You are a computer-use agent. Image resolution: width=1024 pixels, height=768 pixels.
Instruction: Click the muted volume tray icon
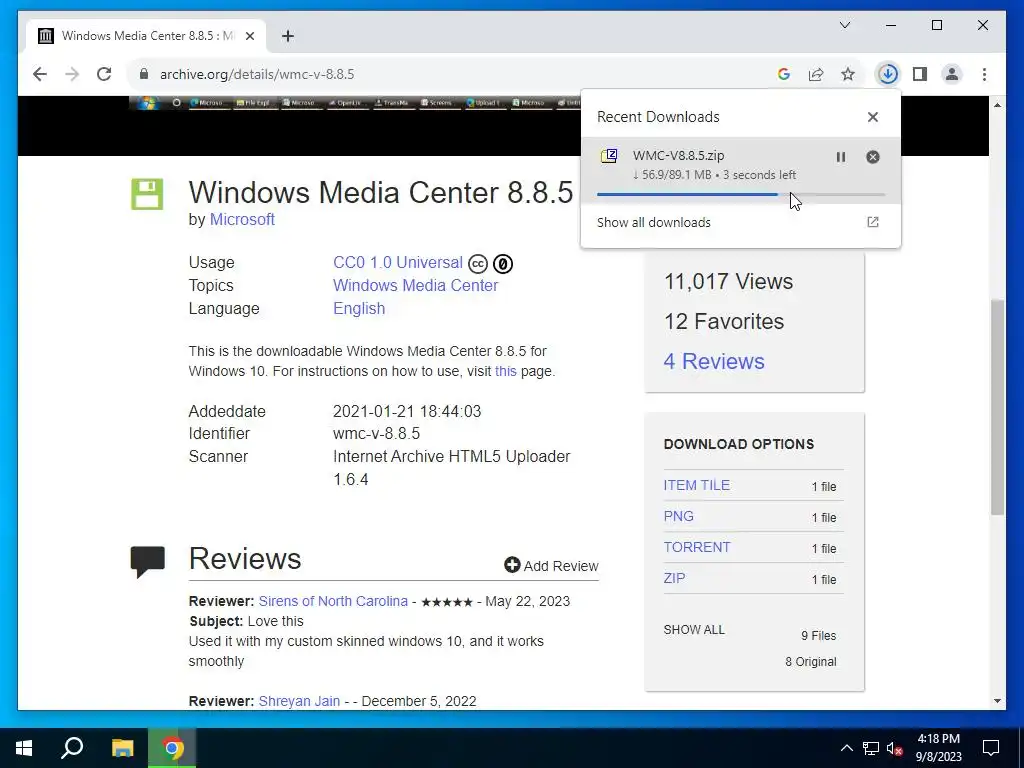click(x=895, y=748)
